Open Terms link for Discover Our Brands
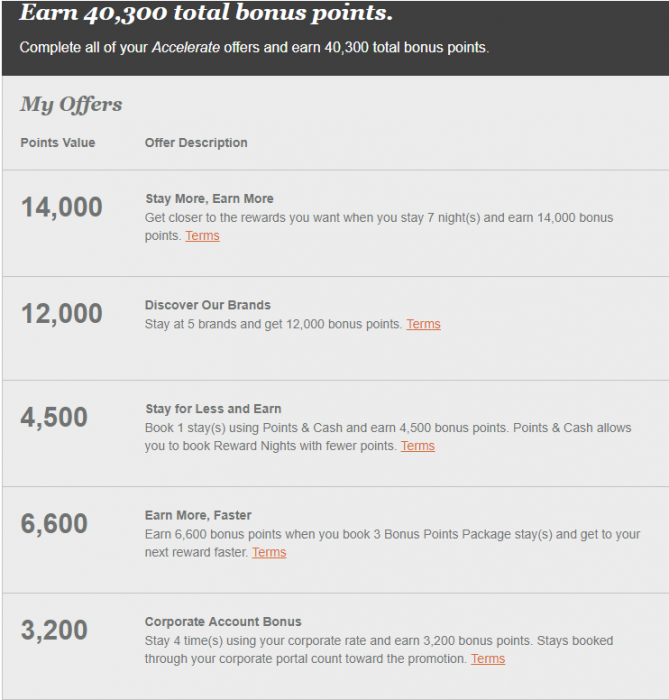 pos(423,324)
